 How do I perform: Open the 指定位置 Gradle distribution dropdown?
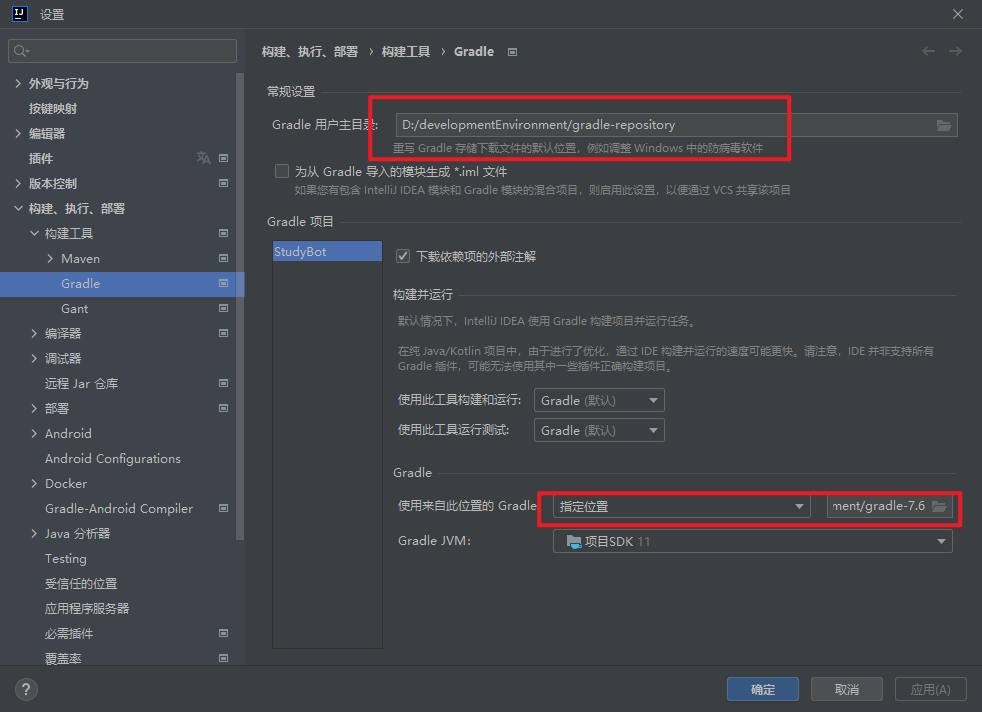[681, 506]
